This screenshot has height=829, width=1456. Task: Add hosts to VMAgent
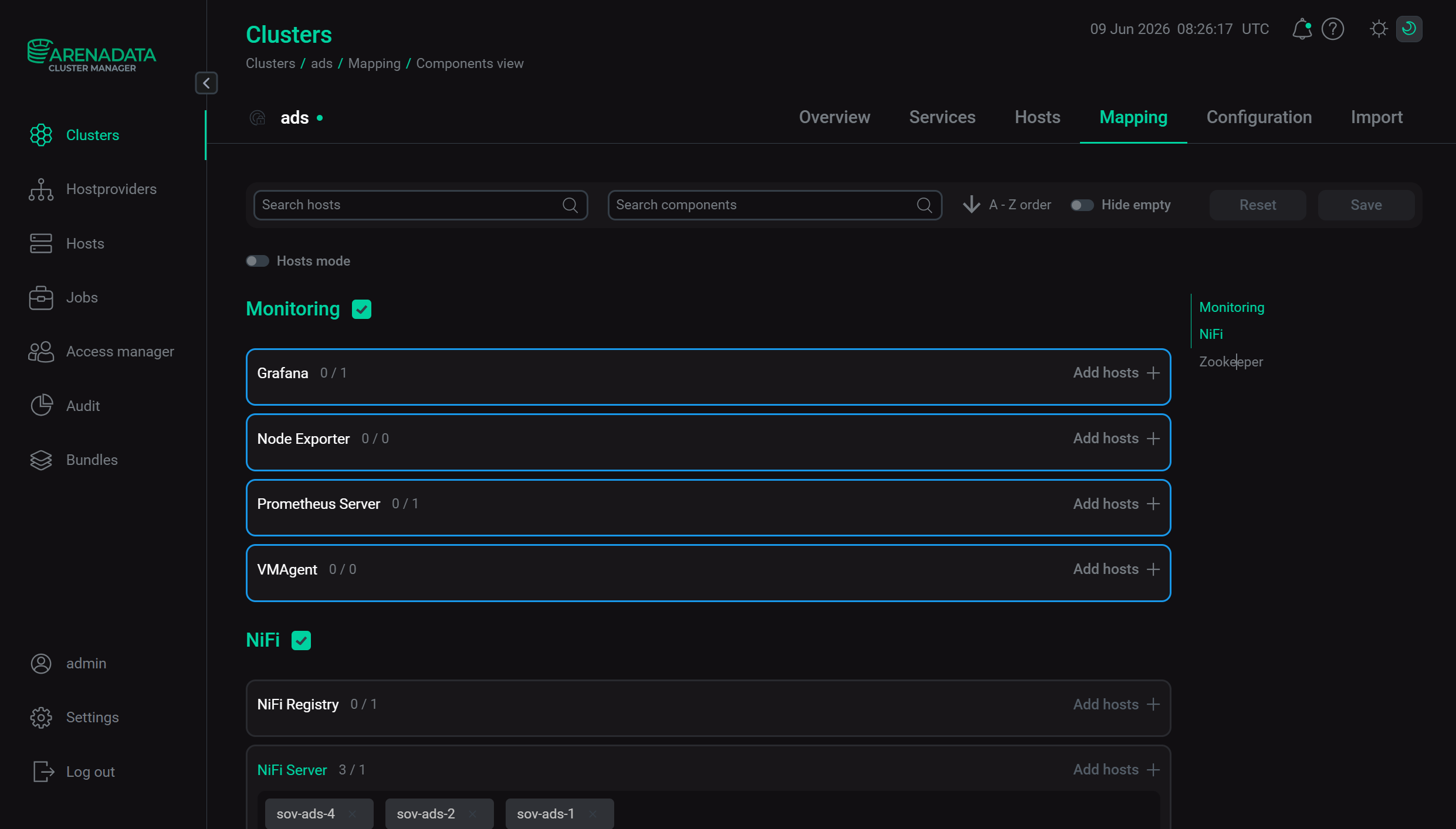click(1116, 569)
